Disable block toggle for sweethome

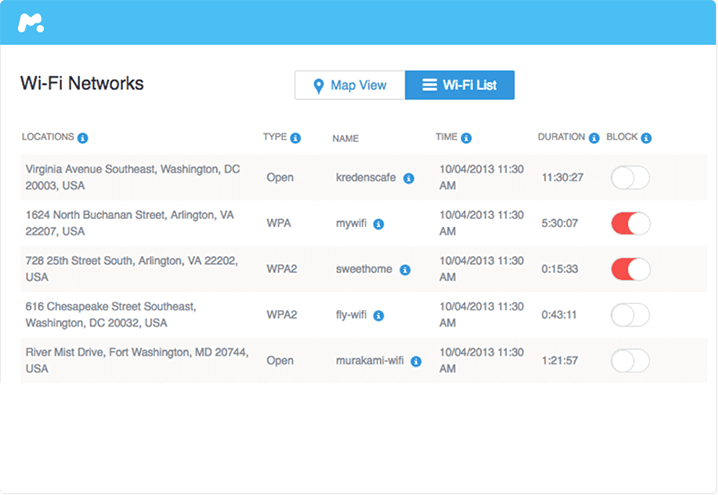(x=631, y=269)
